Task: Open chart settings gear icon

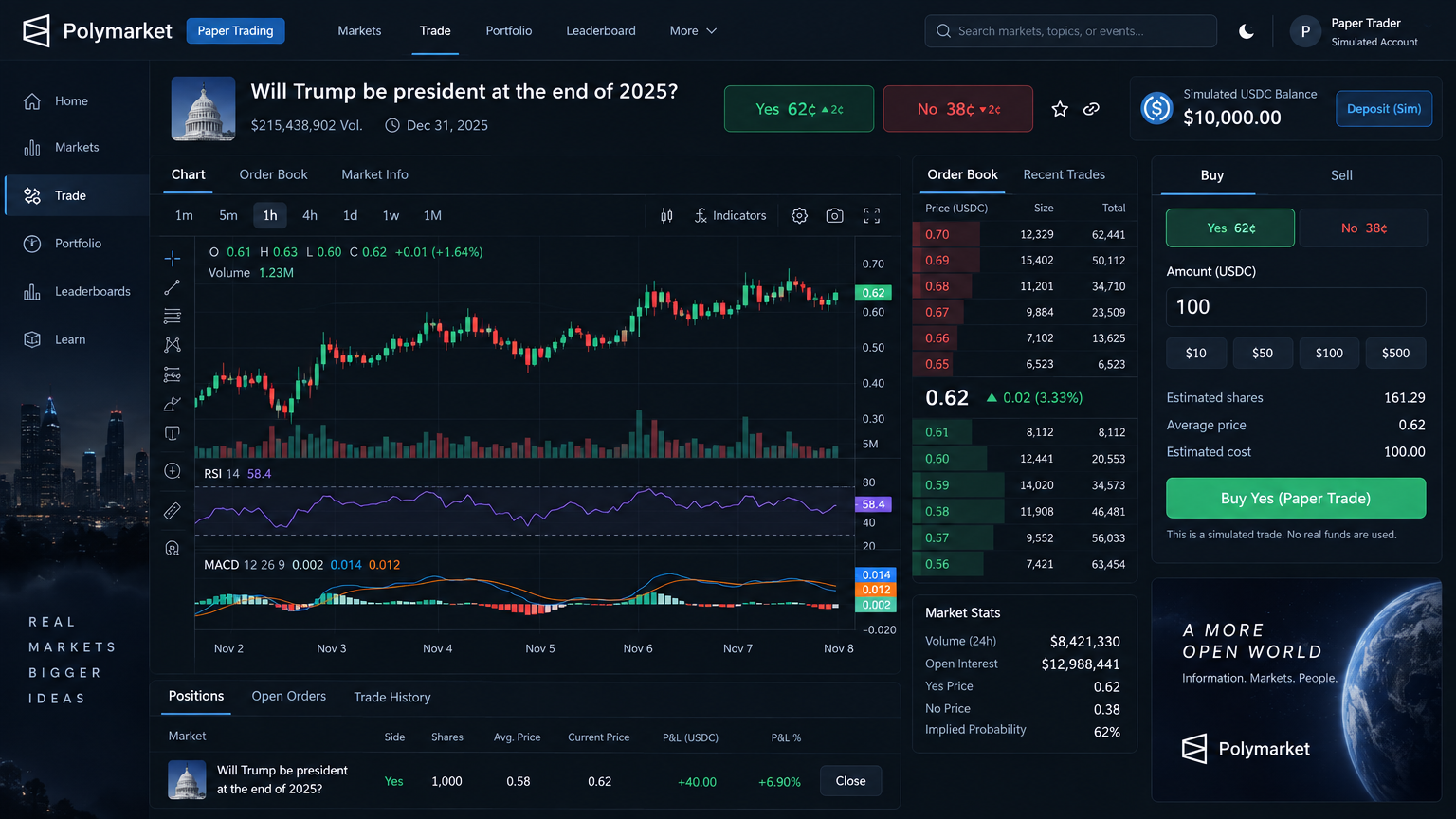Action: (x=799, y=215)
